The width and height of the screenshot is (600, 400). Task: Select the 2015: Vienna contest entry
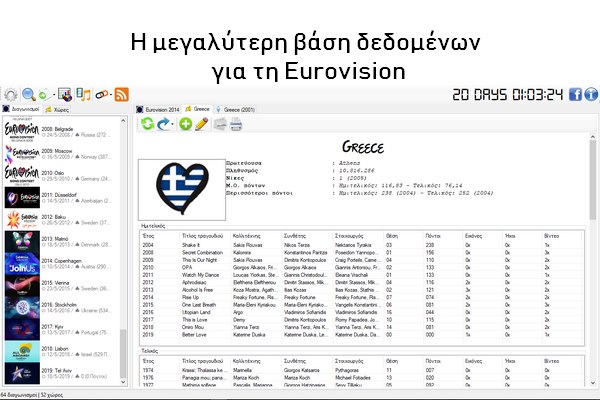pyautogui.click(x=61, y=286)
